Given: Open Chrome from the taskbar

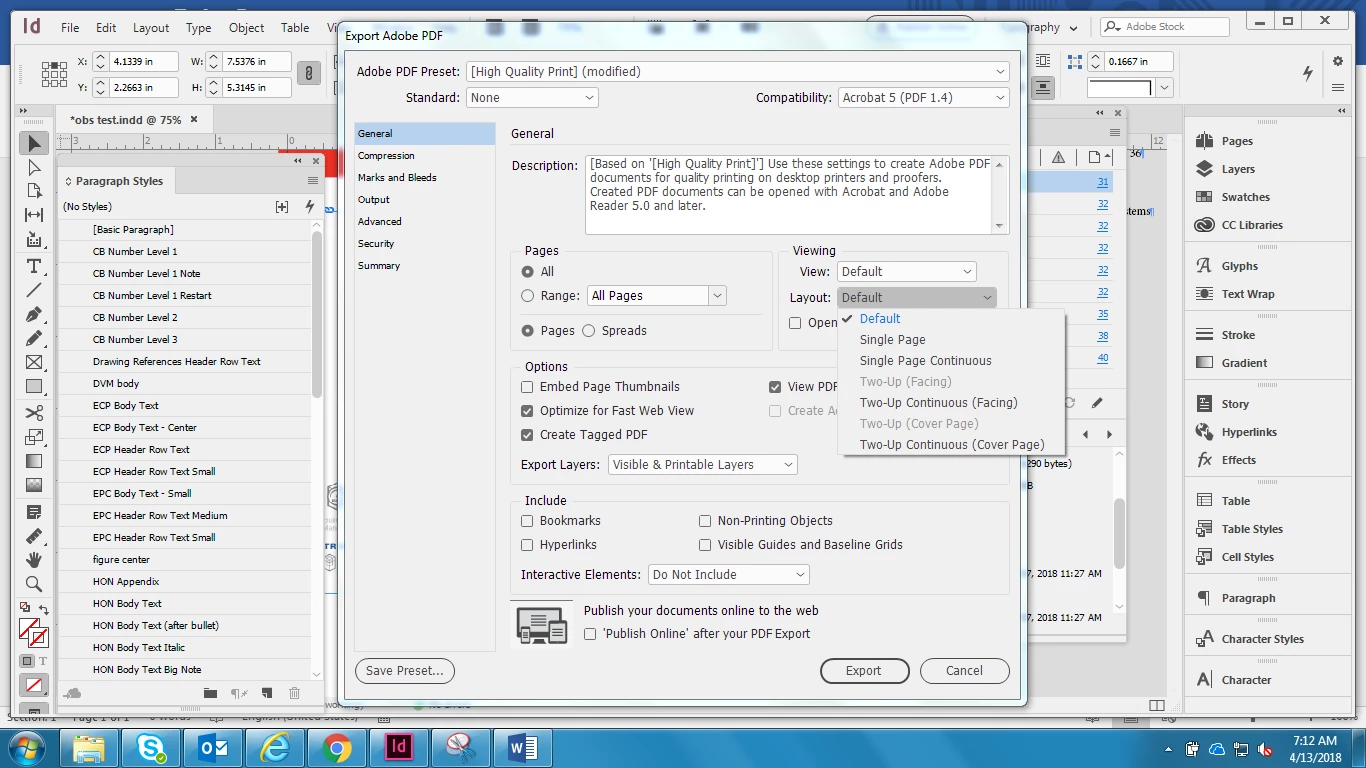Looking at the screenshot, I should [x=337, y=747].
